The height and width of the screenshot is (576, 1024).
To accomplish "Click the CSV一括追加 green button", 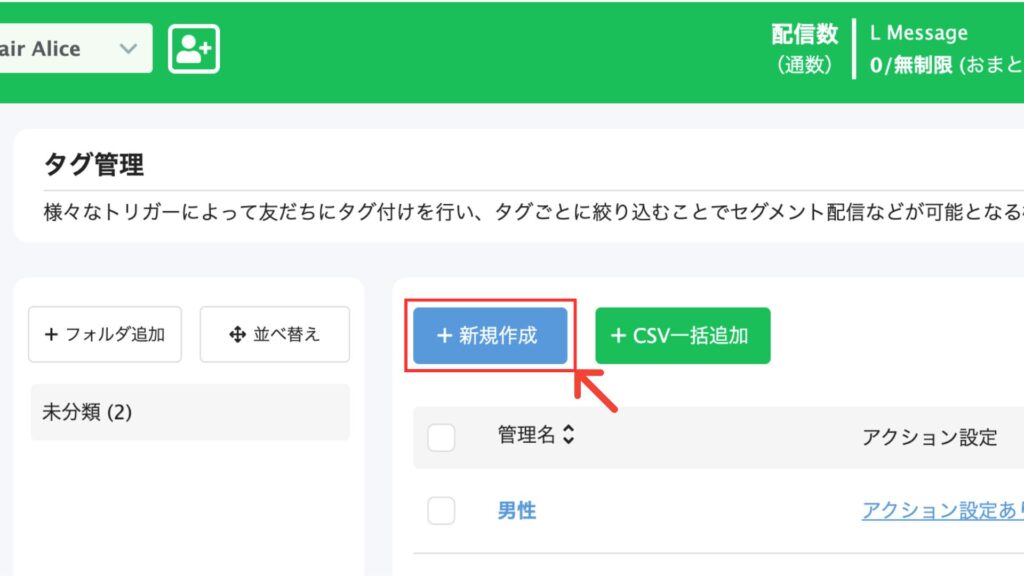I will 682,336.
